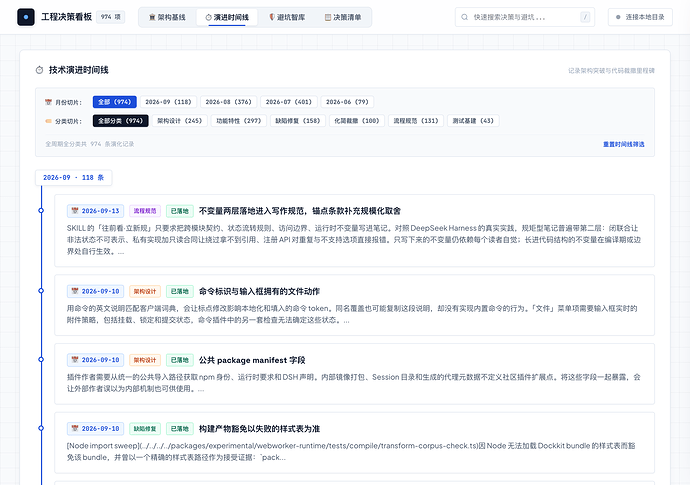Click the timeline node for 公共 package manifest 字段

click(41, 360)
